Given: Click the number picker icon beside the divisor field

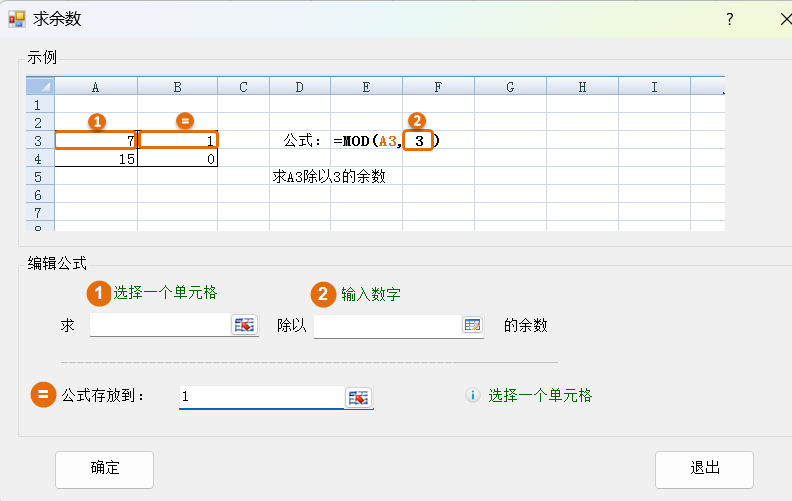Looking at the screenshot, I should [472, 325].
